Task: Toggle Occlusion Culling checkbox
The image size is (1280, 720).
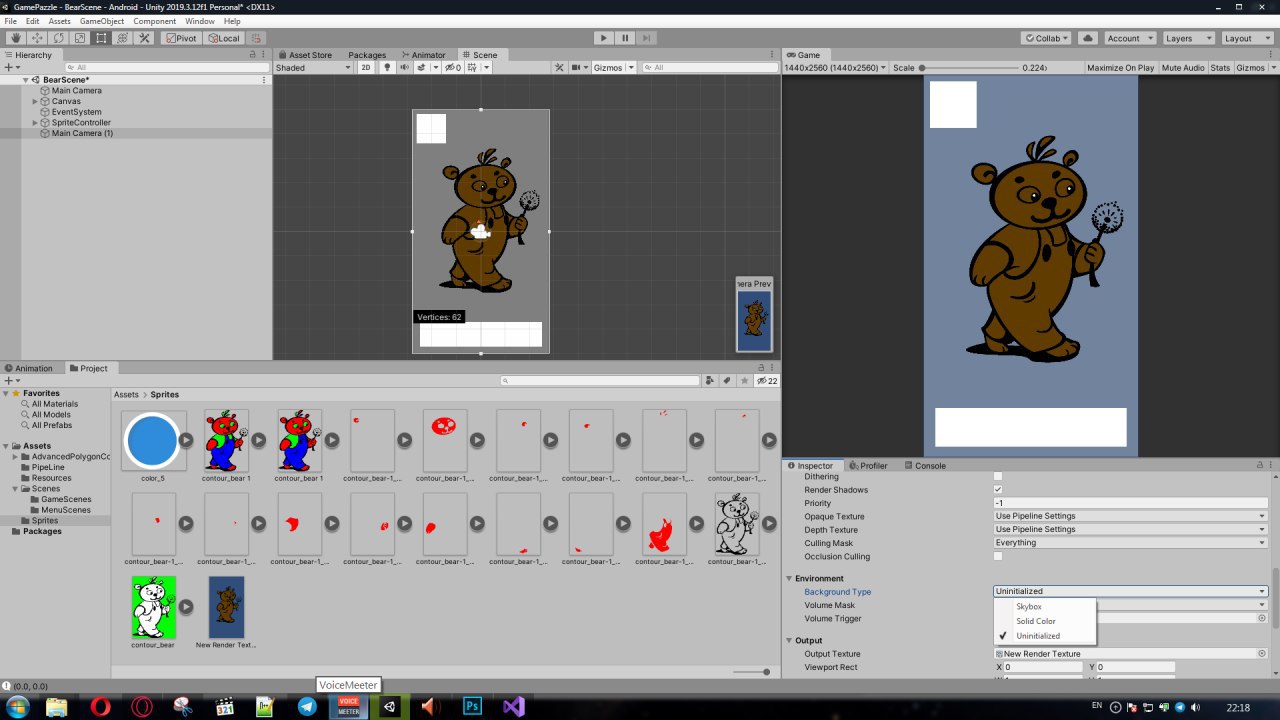Action: click(998, 556)
